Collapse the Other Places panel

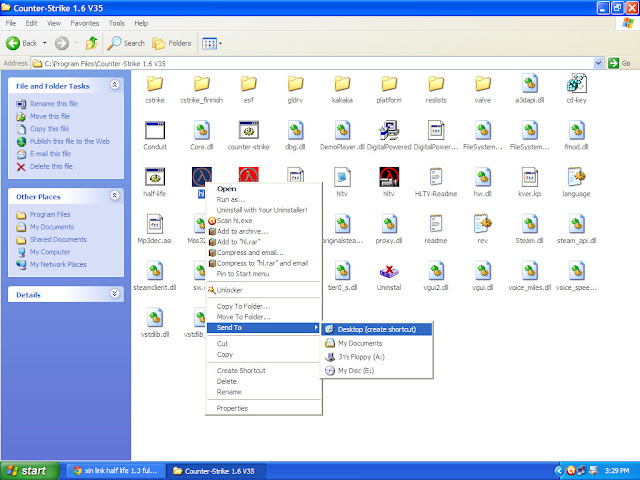(x=115, y=196)
